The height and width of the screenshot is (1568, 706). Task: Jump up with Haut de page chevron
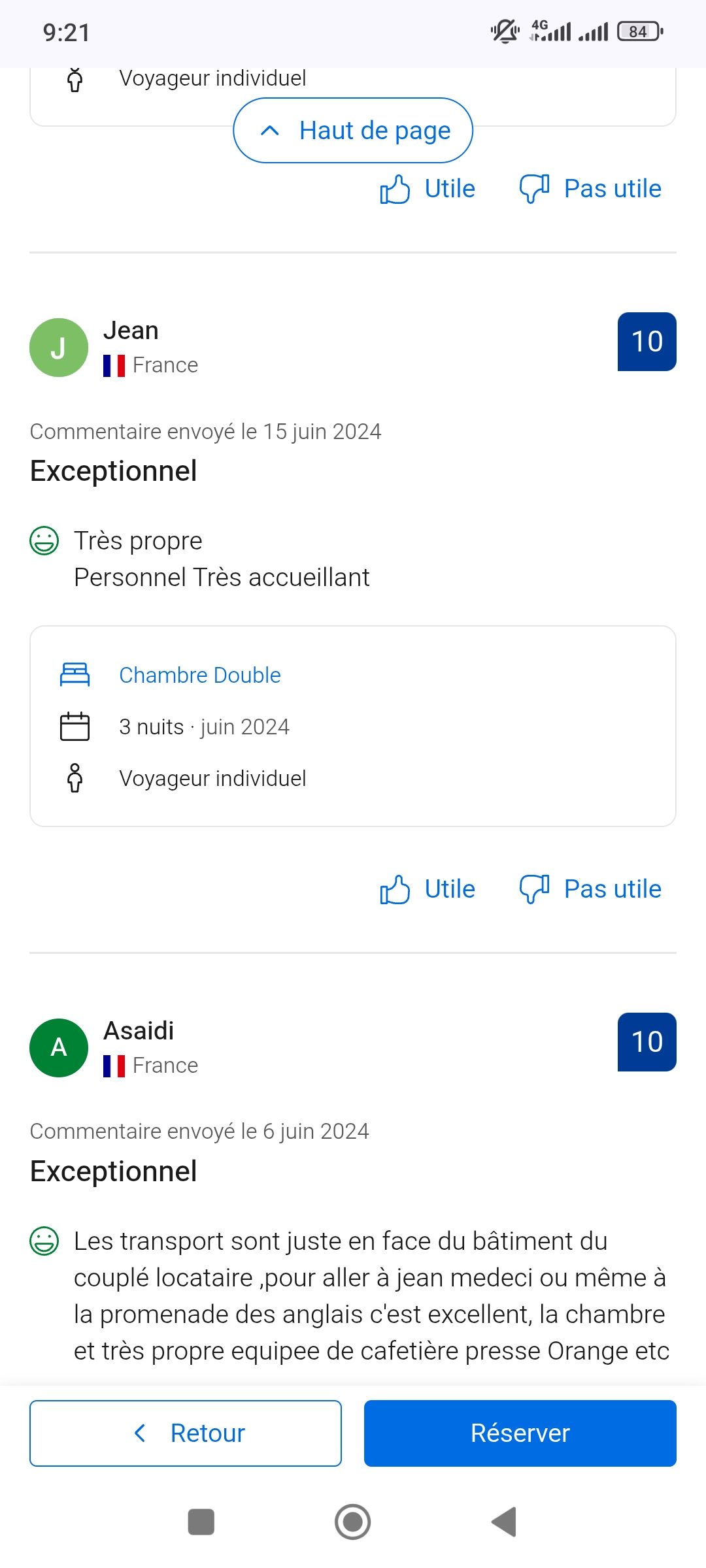[270, 131]
